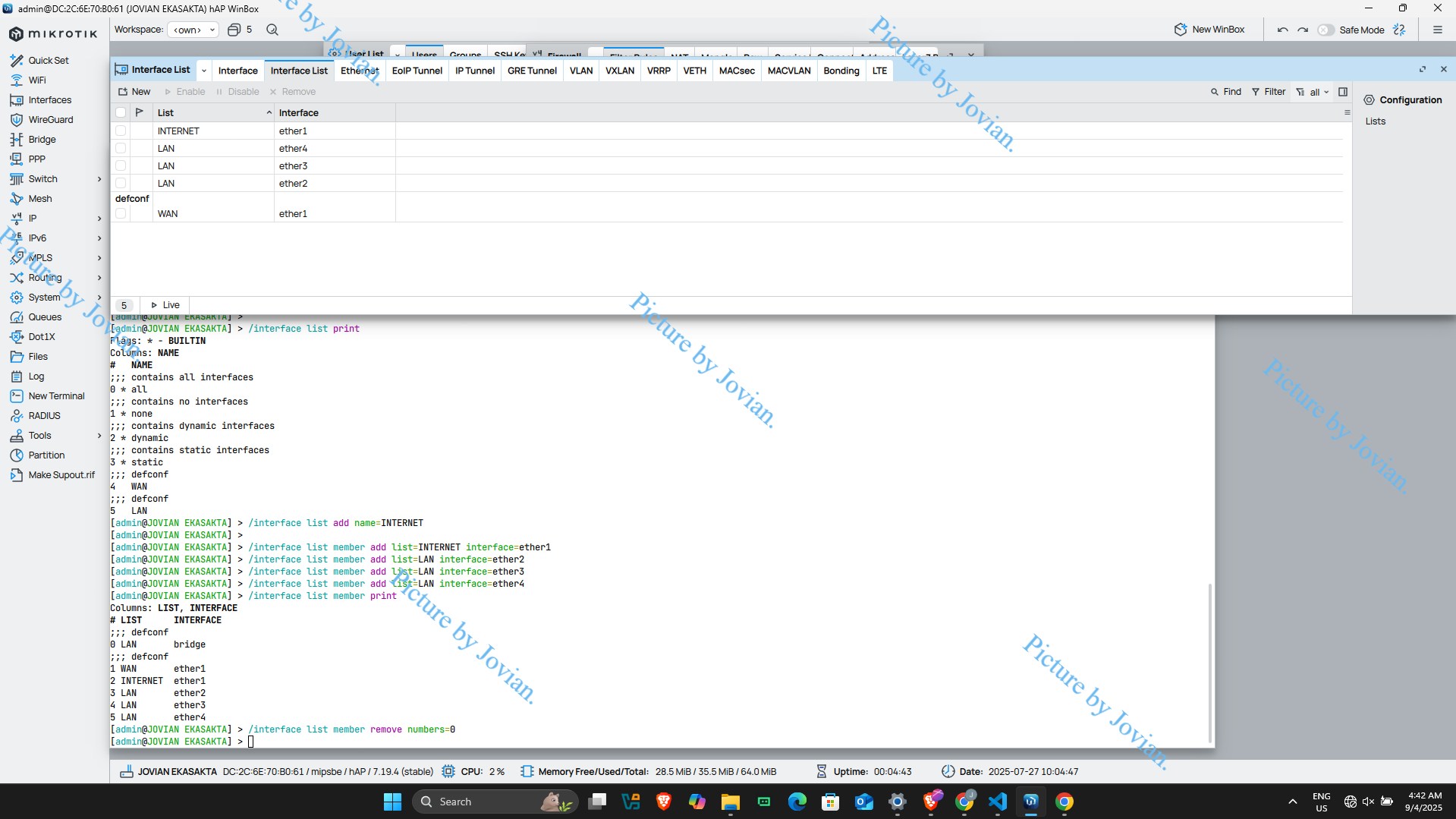Viewport: 1456px width, 819px height.
Task: Open Bridge menu in sidebar
Action: (x=42, y=140)
